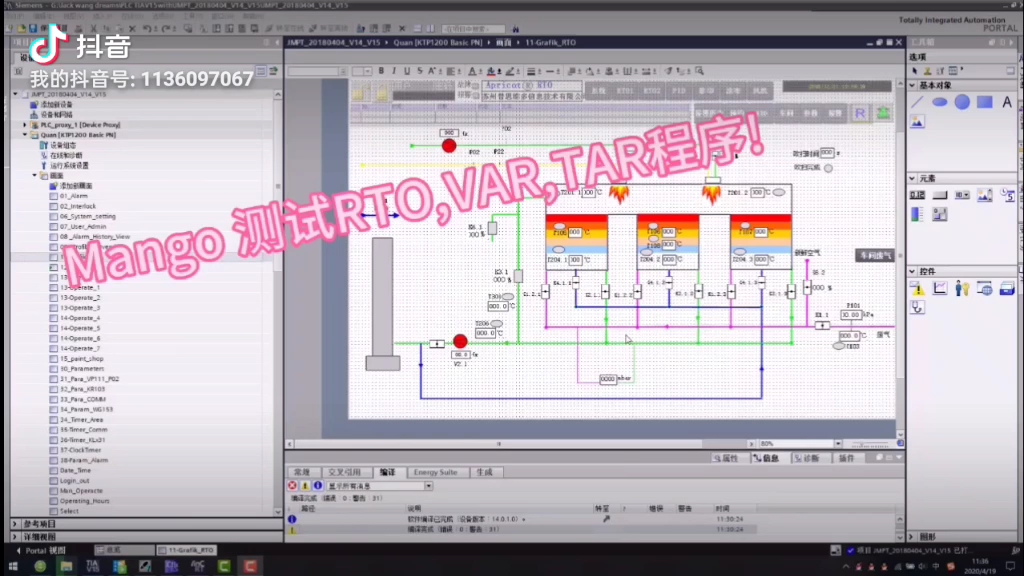
Task: Pick the Rectangle drawing tool
Action: pos(985,101)
